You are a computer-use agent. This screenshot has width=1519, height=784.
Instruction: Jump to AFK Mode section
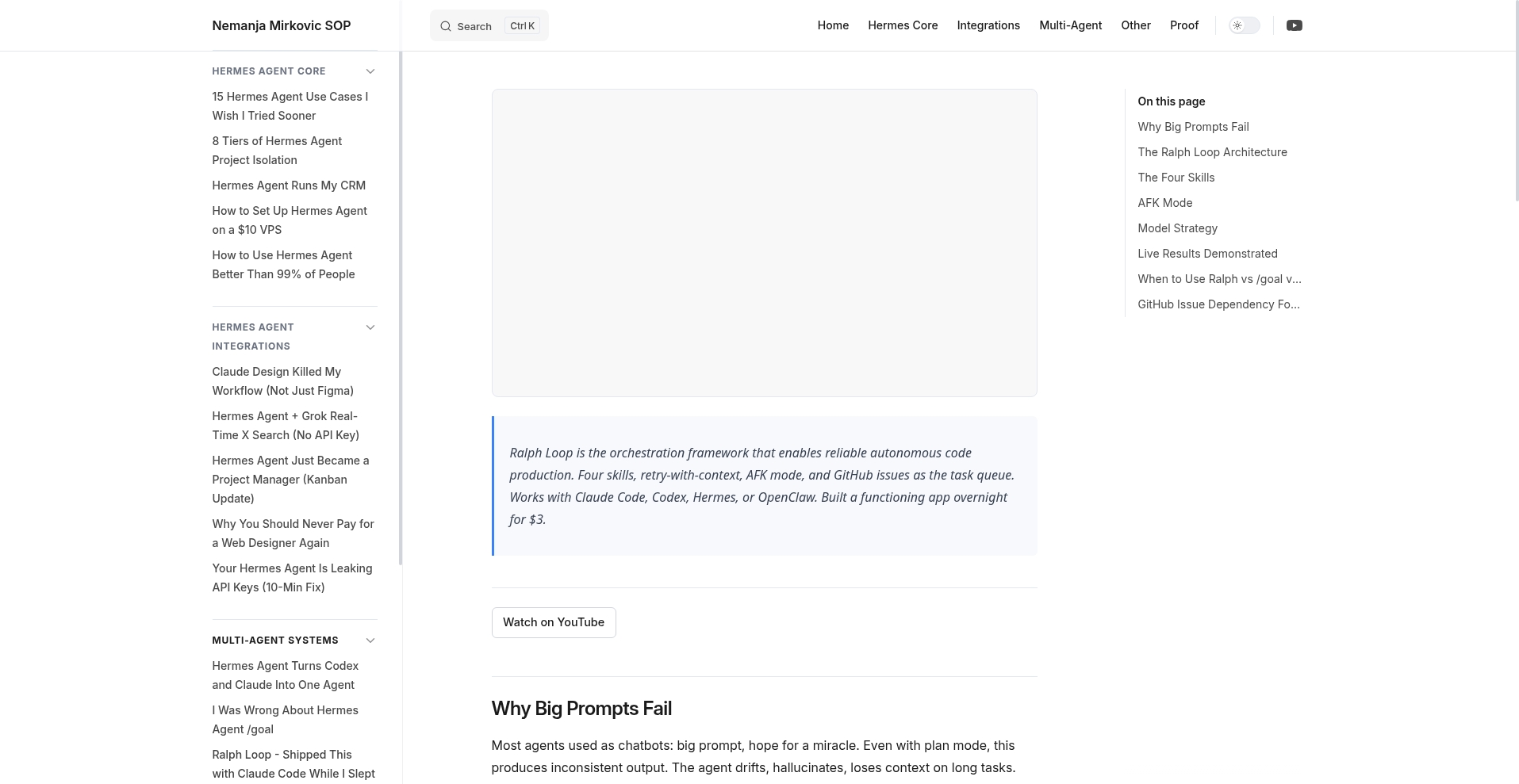(x=1164, y=203)
